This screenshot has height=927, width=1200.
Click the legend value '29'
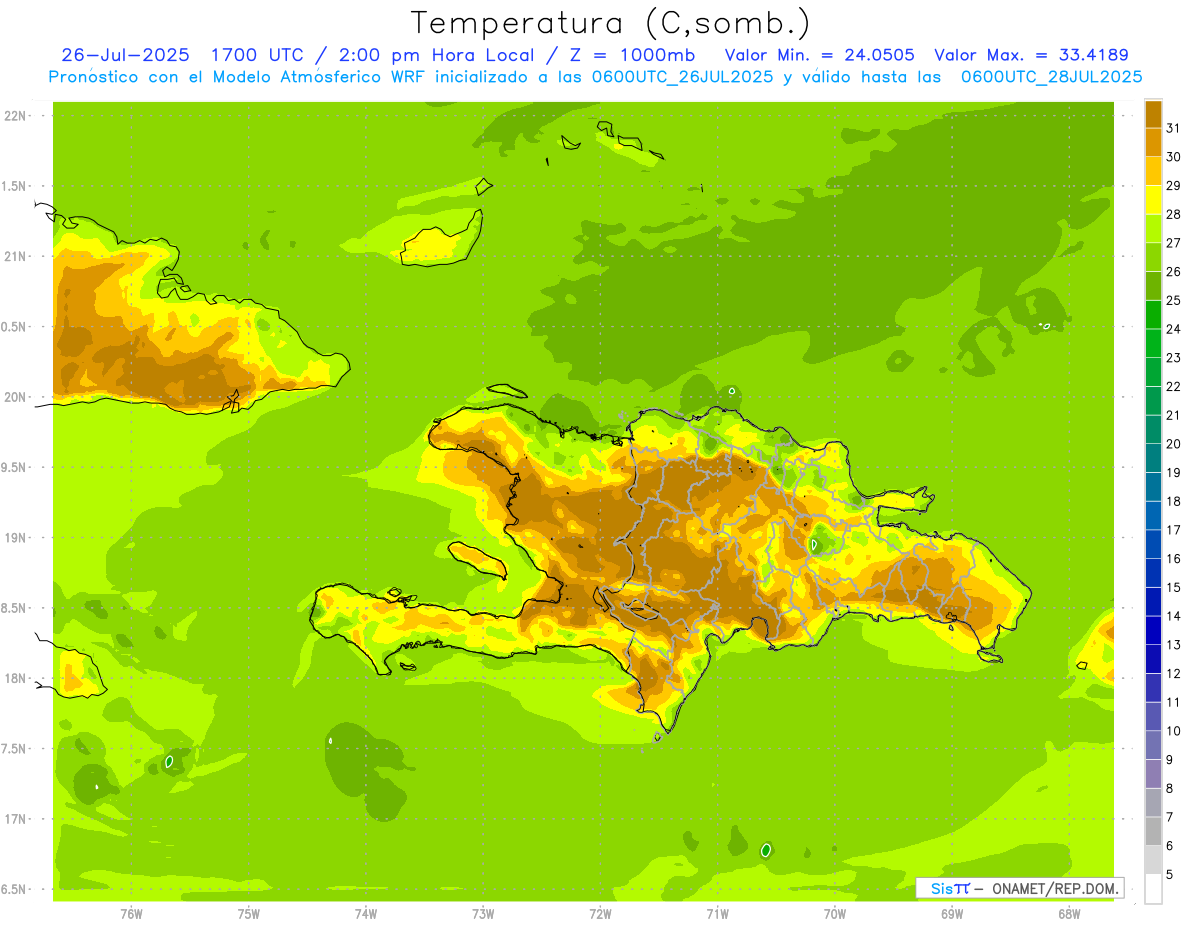(1174, 186)
